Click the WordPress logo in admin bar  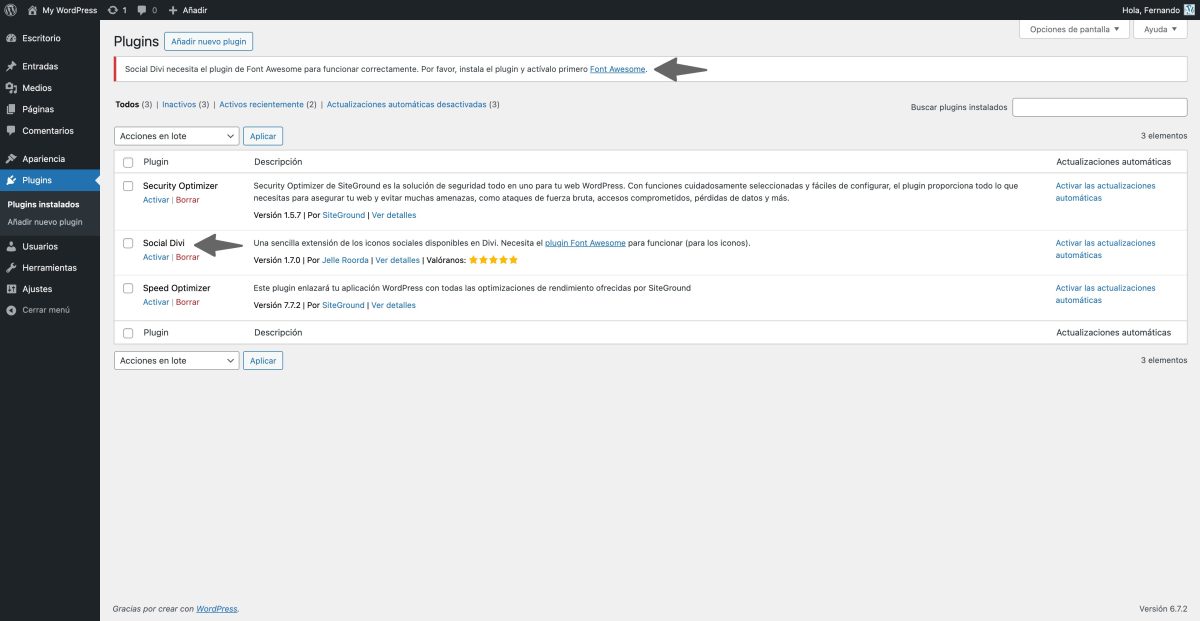tap(10, 9)
